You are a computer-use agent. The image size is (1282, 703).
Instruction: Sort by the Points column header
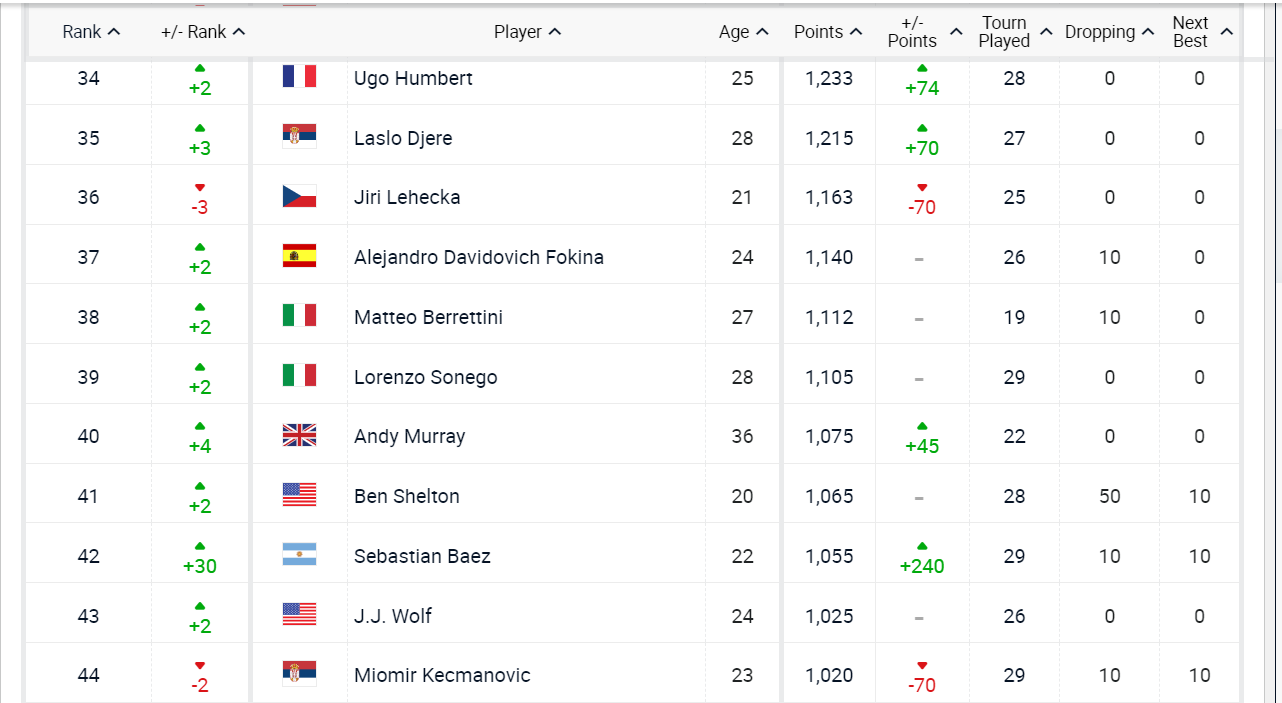pos(828,32)
